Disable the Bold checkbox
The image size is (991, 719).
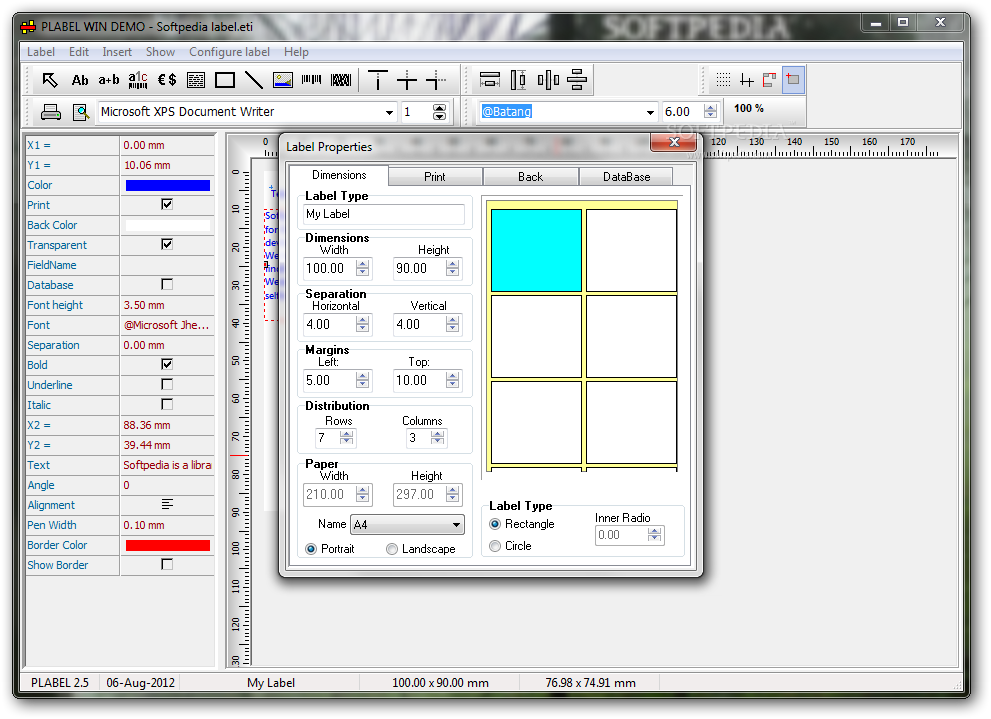click(167, 364)
